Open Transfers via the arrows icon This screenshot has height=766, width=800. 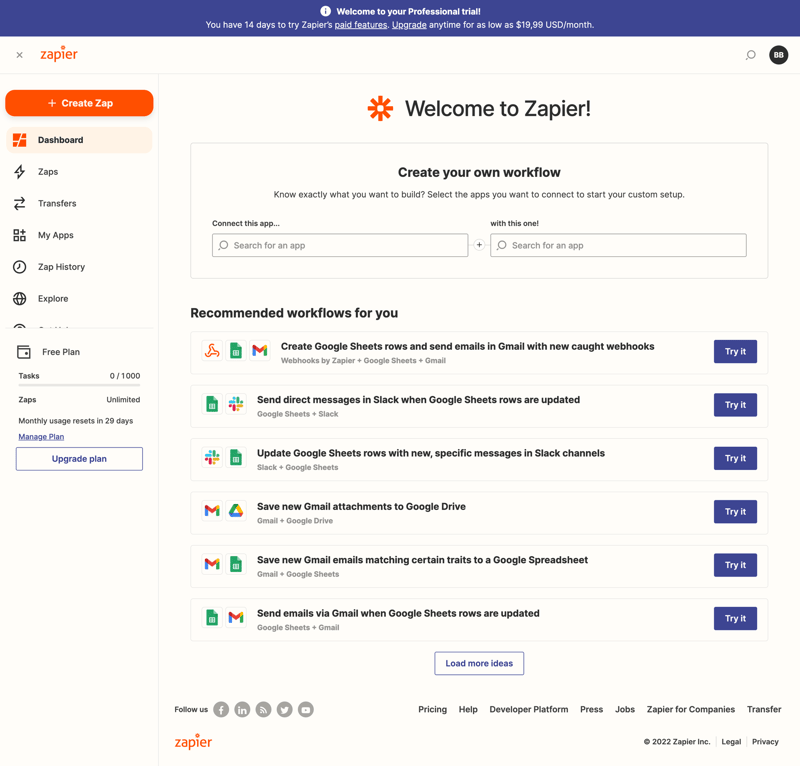coord(20,203)
